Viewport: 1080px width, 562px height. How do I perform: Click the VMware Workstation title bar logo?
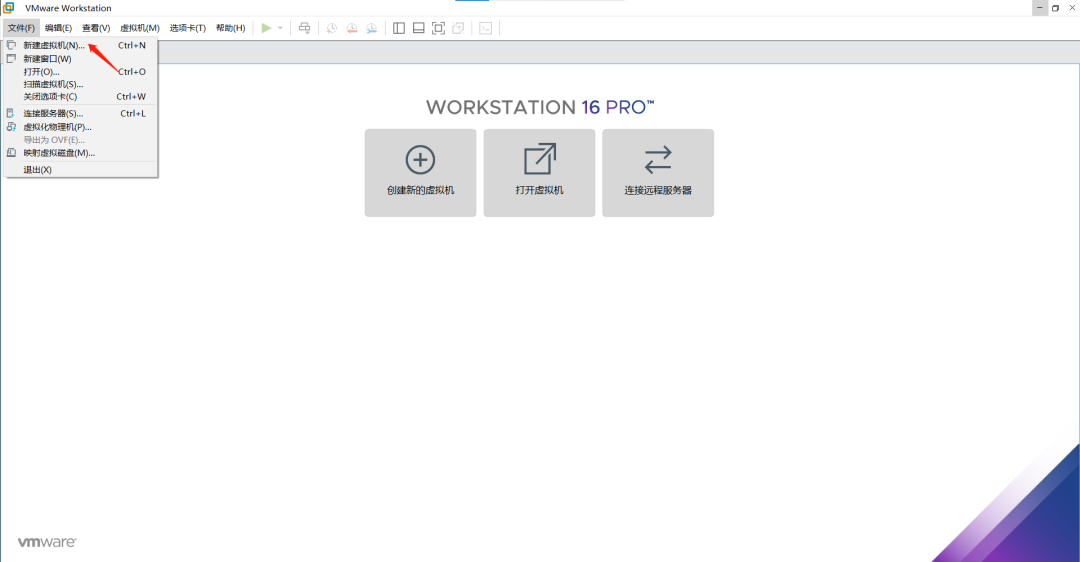tap(9, 8)
